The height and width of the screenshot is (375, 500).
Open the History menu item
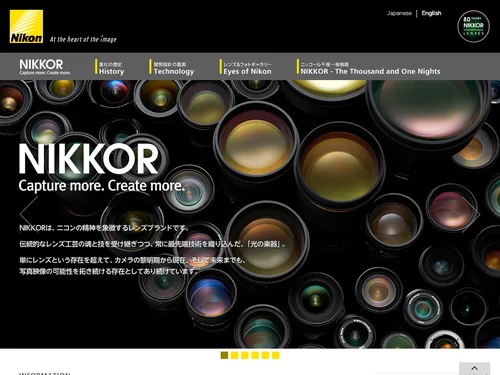tap(110, 67)
